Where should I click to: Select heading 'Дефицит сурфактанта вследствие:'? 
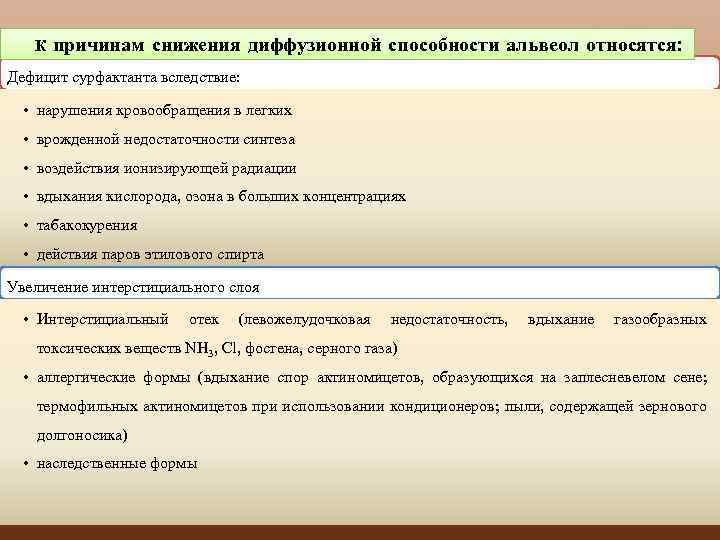pos(123,77)
